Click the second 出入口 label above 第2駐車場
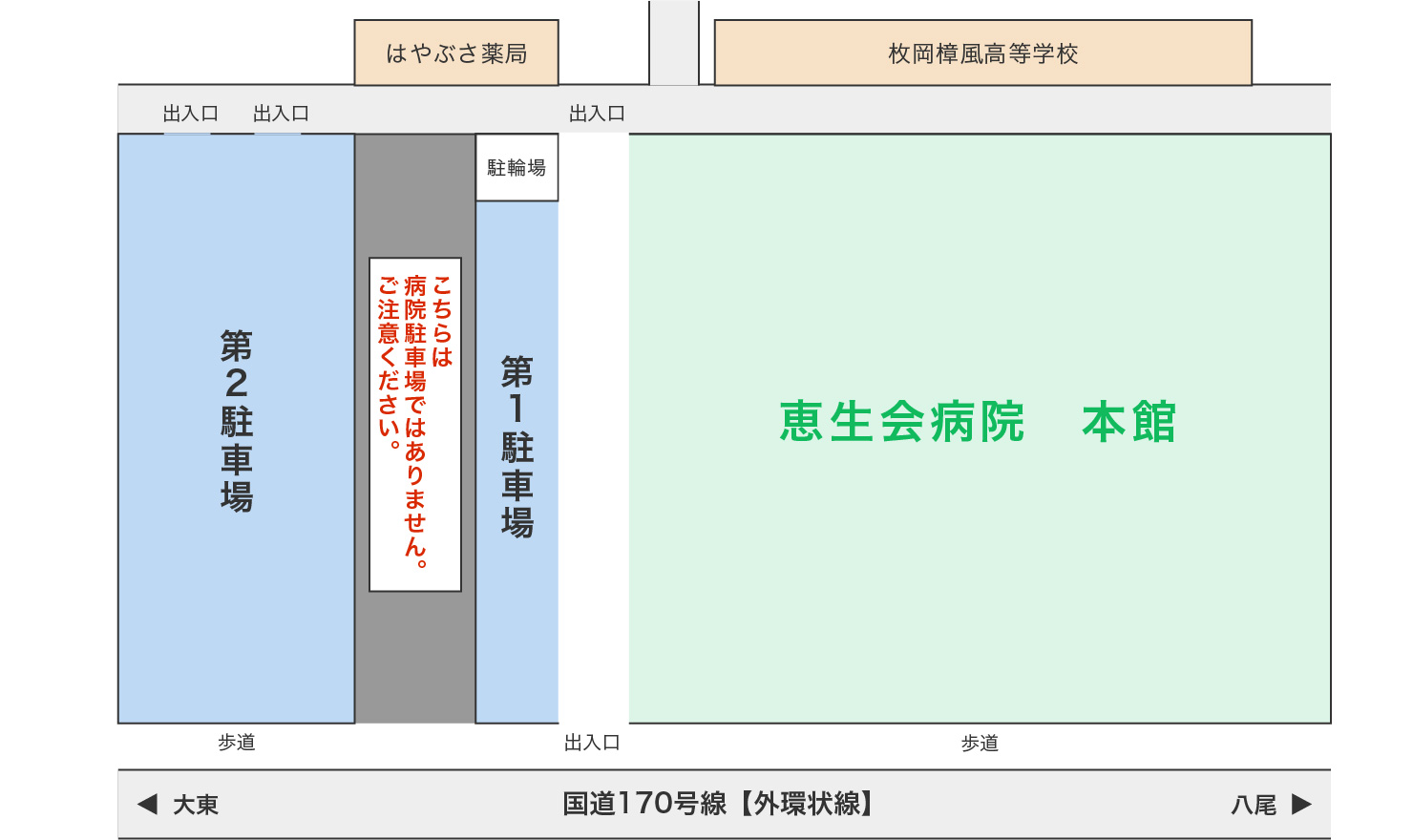The height and width of the screenshot is (840, 1413). click(281, 114)
